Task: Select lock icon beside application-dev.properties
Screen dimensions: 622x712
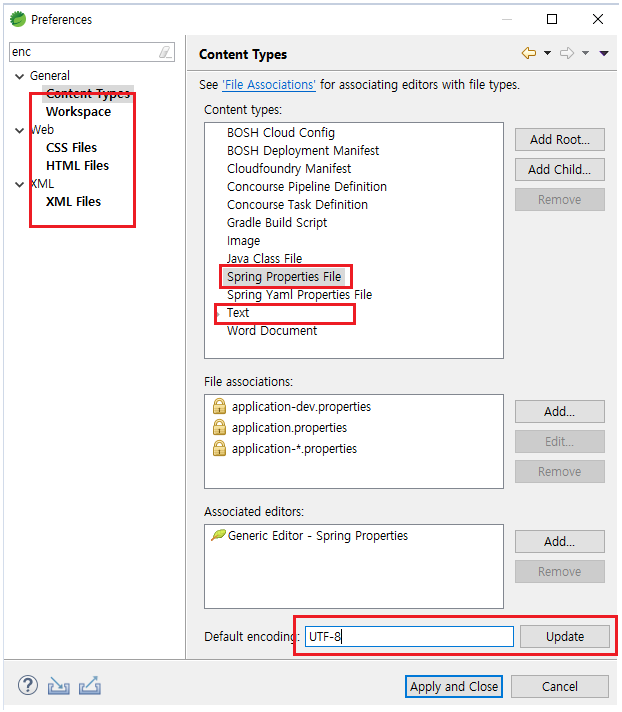Action: [219, 406]
